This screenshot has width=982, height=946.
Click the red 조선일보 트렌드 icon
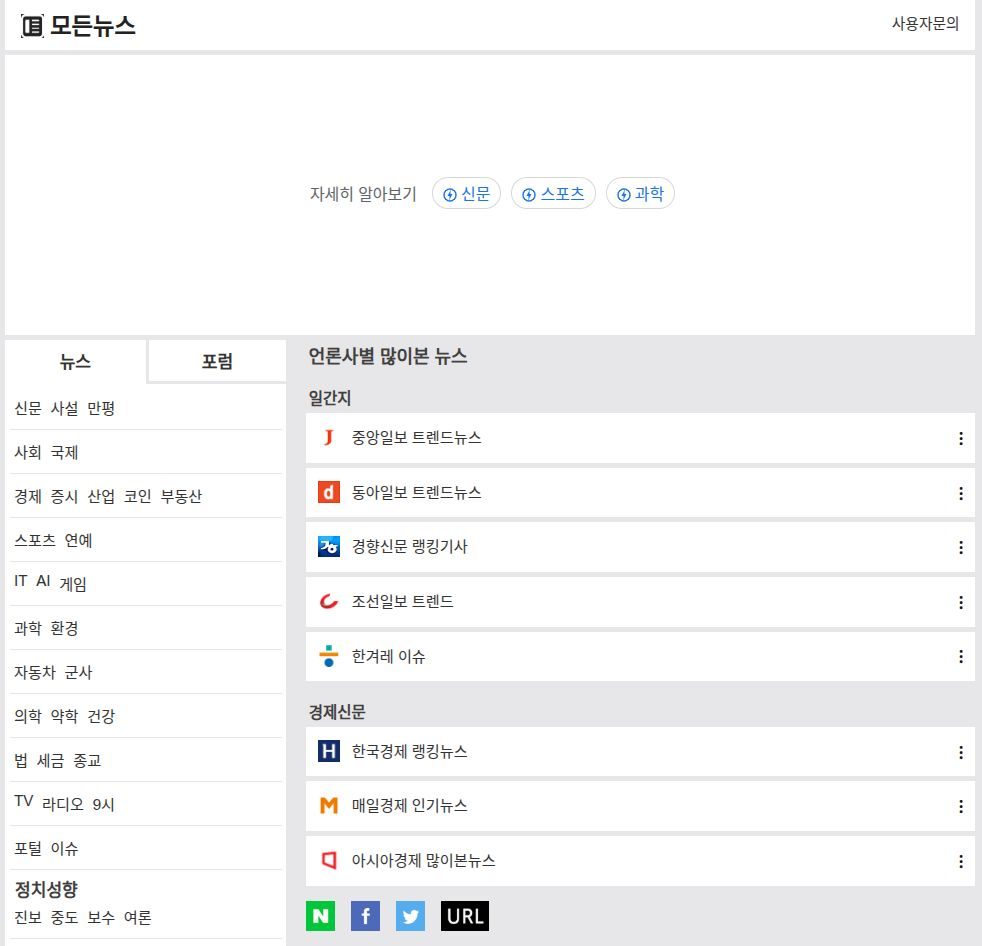tap(327, 602)
